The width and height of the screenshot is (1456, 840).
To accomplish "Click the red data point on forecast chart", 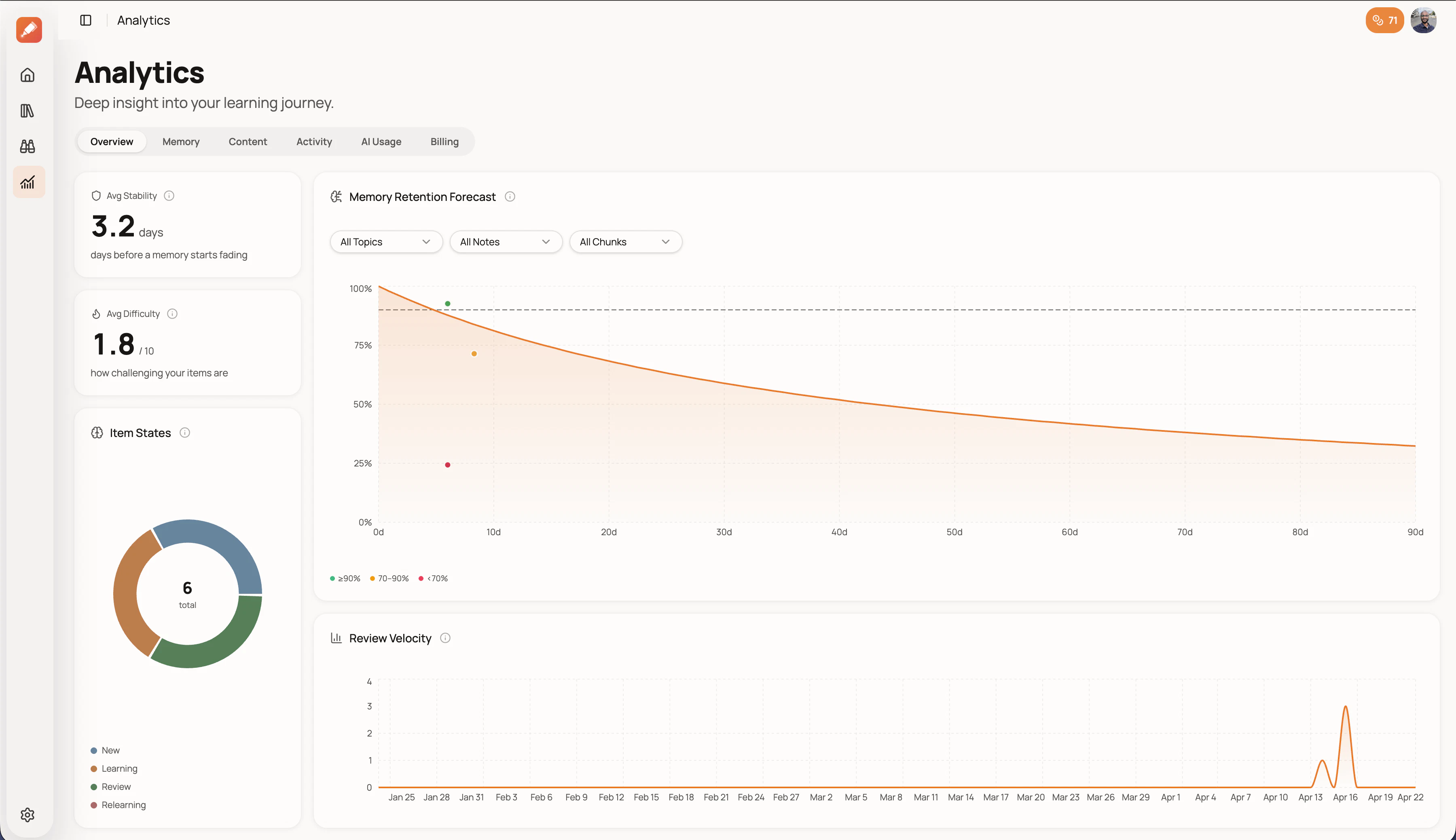I will pyautogui.click(x=447, y=465).
